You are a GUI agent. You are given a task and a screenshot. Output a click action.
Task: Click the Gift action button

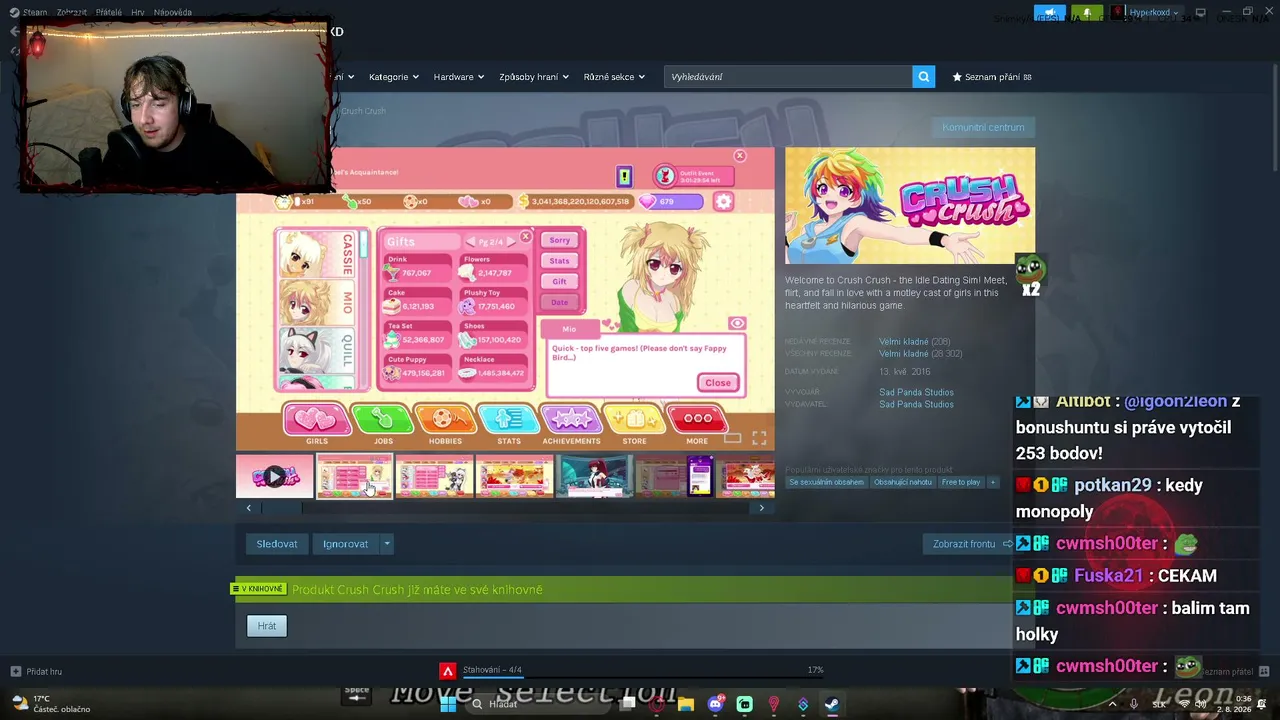(559, 281)
